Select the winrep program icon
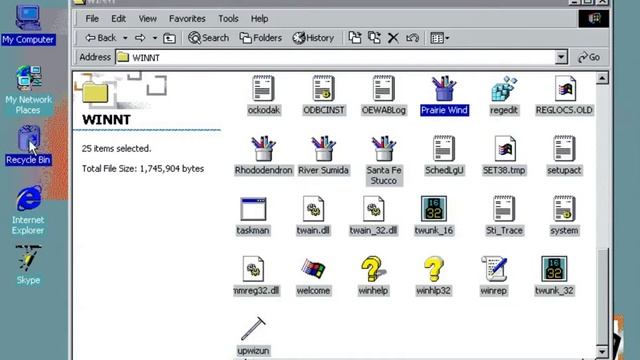This screenshot has width=640, height=360. tap(494, 269)
